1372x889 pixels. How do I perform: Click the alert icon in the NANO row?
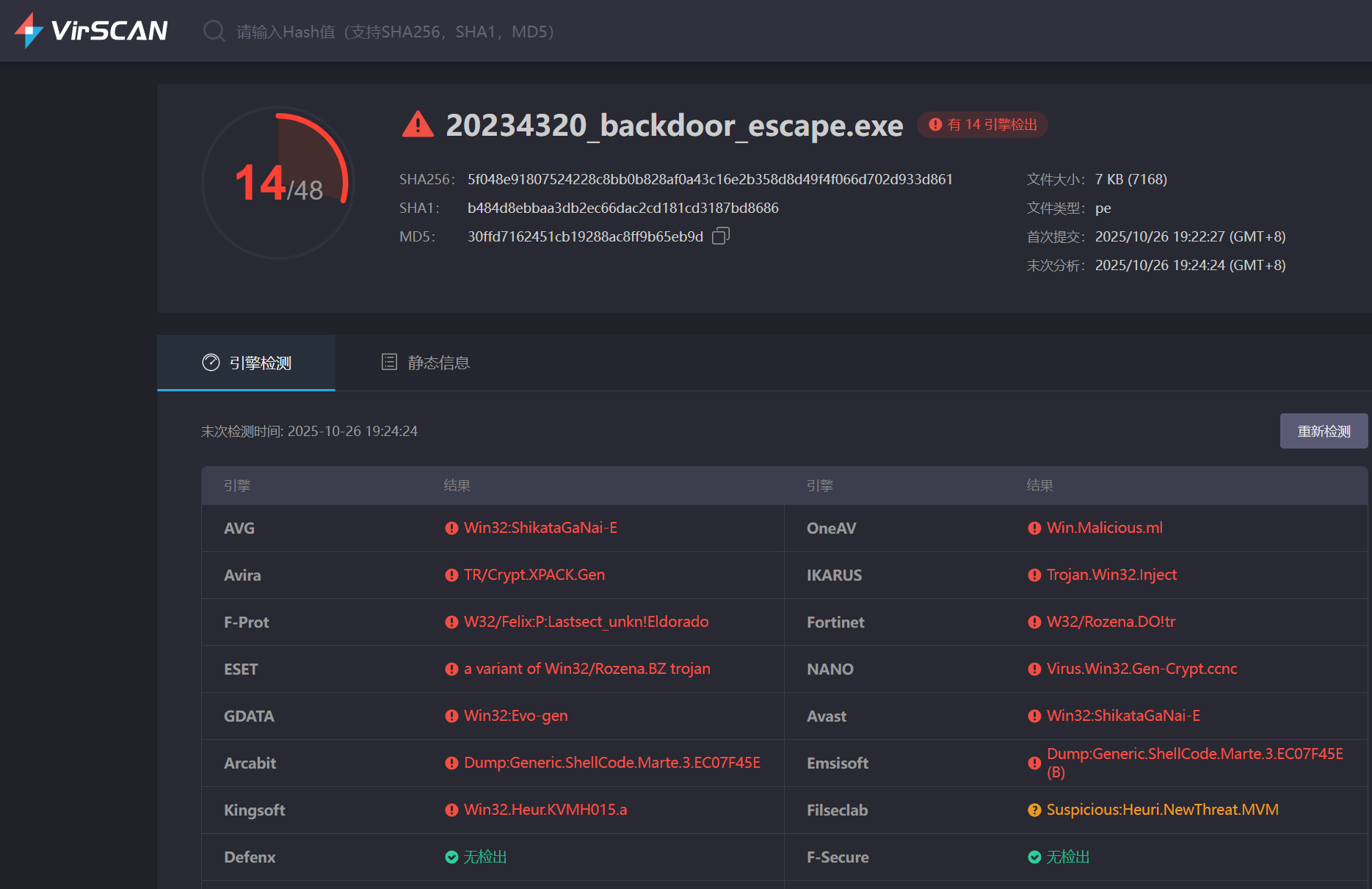[1034, 669]
